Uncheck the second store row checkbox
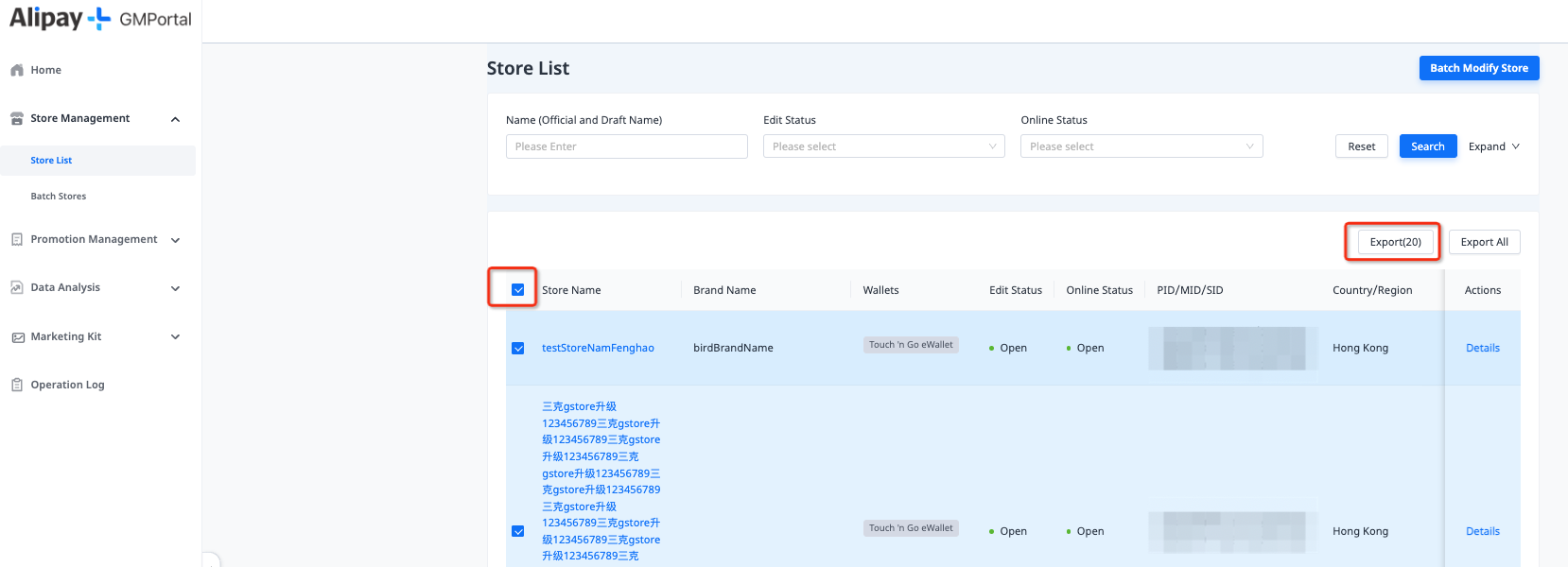This screenshot has height=567, width=1568. [x=518, y=531]
